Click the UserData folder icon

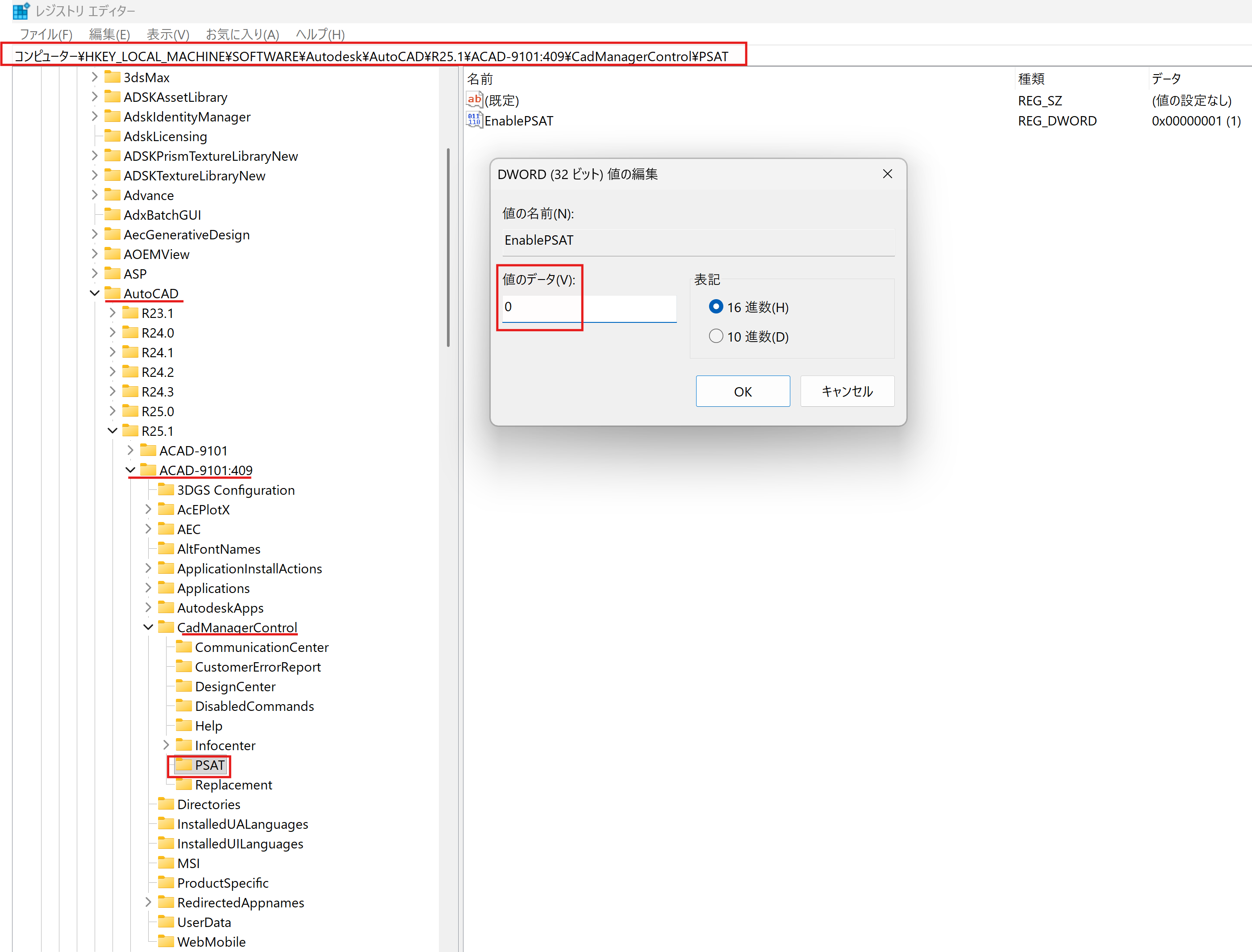(166, 921)
